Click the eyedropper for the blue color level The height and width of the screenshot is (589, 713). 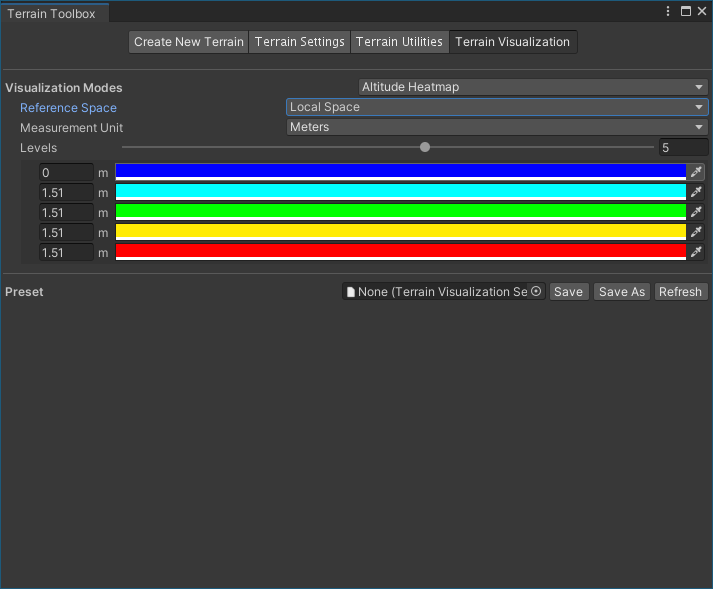pos(697,172)
